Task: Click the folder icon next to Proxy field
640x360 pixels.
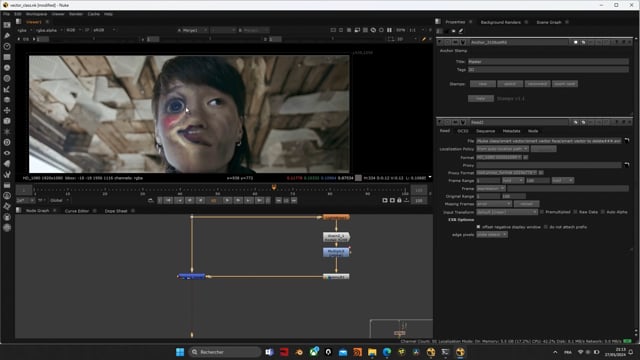Action: 627,165
